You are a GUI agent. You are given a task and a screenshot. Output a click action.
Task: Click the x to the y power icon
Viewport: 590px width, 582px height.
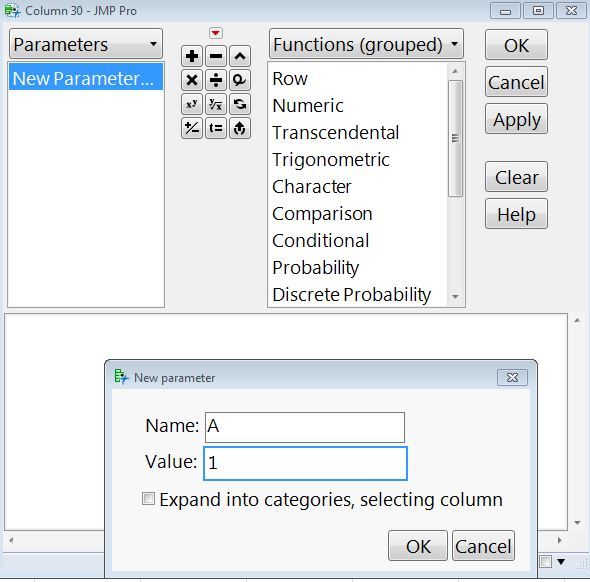tap(192, 104)
